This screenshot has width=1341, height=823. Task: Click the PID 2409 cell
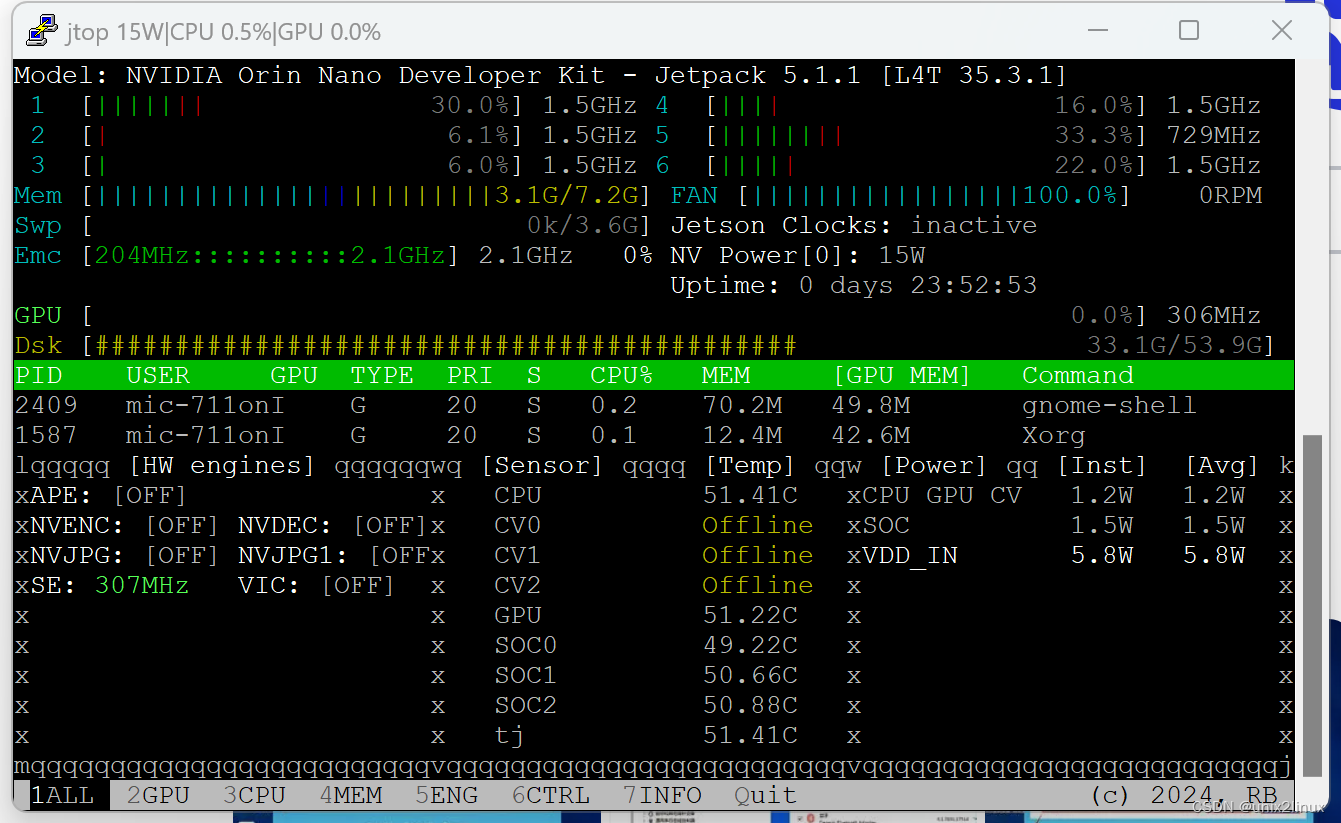[46, 405]
